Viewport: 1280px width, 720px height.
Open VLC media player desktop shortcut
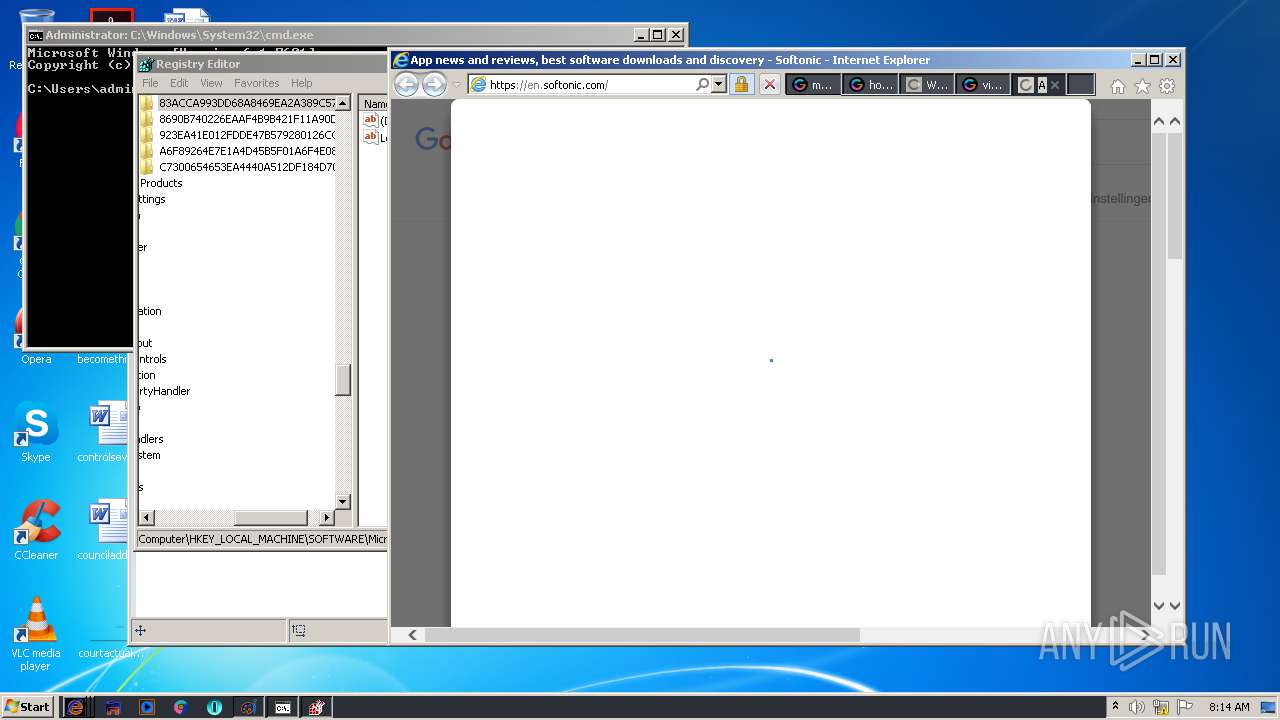[x=36, y=633]
